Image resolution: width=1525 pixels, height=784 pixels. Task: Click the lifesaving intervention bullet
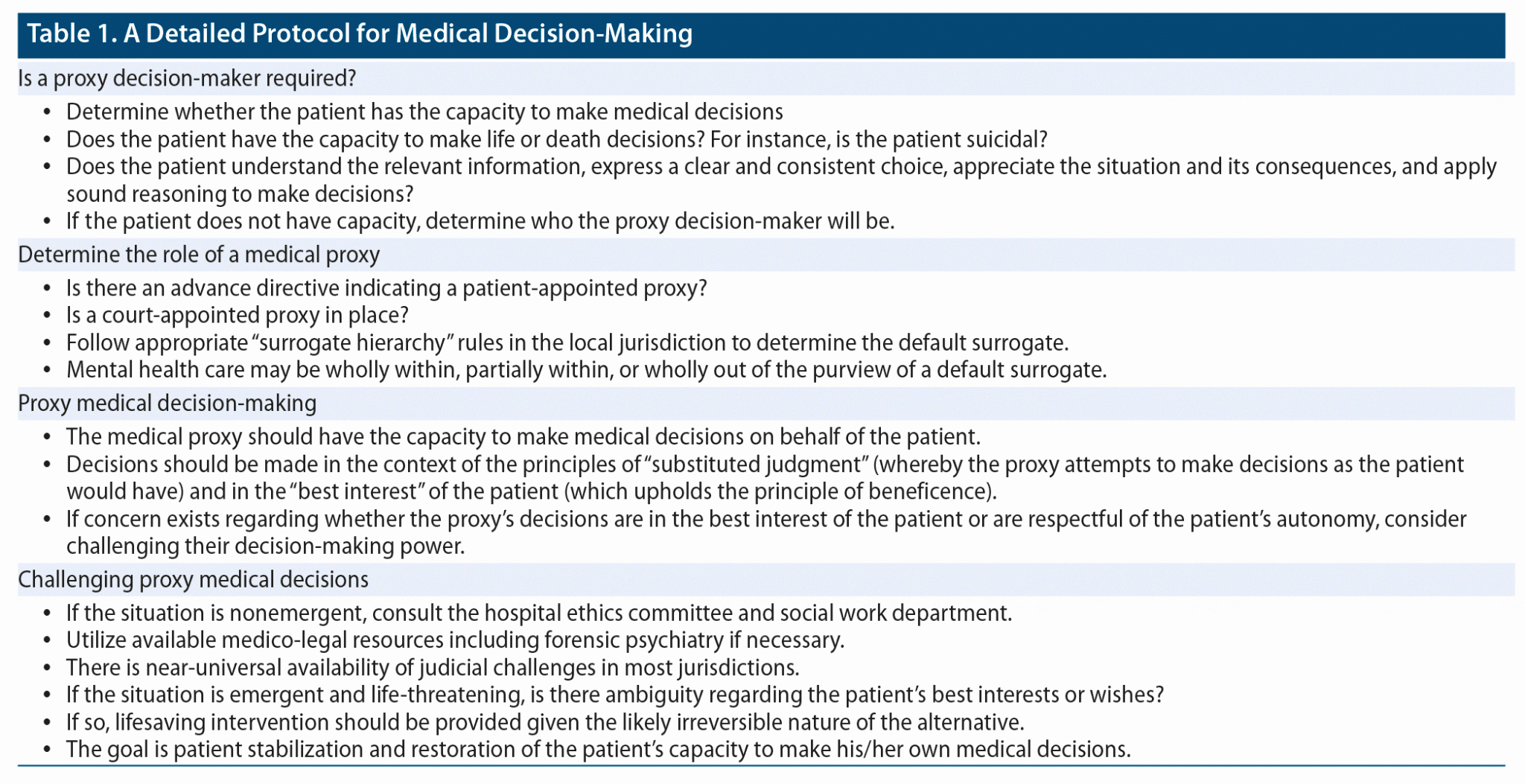[x=544, y=722]
